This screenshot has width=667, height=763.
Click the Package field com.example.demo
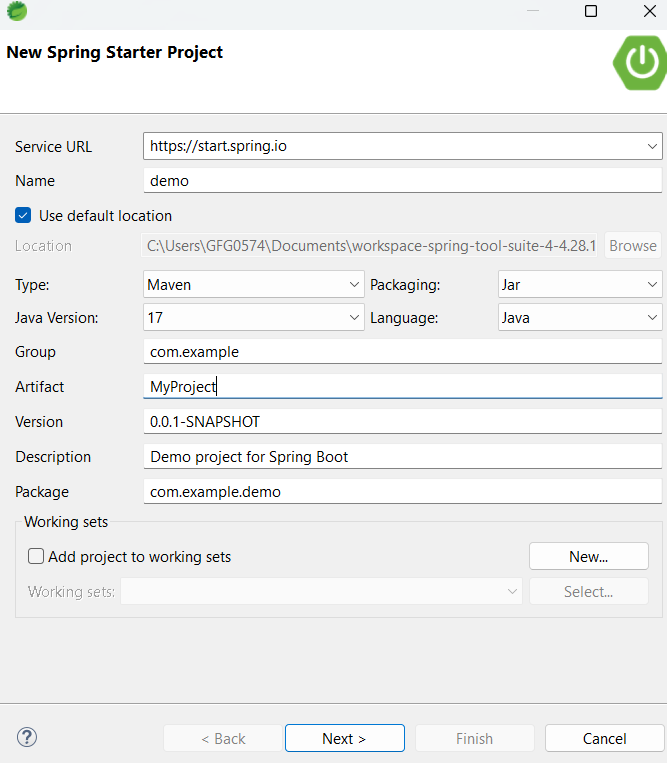pyautogui.click(x=402, y=492)
